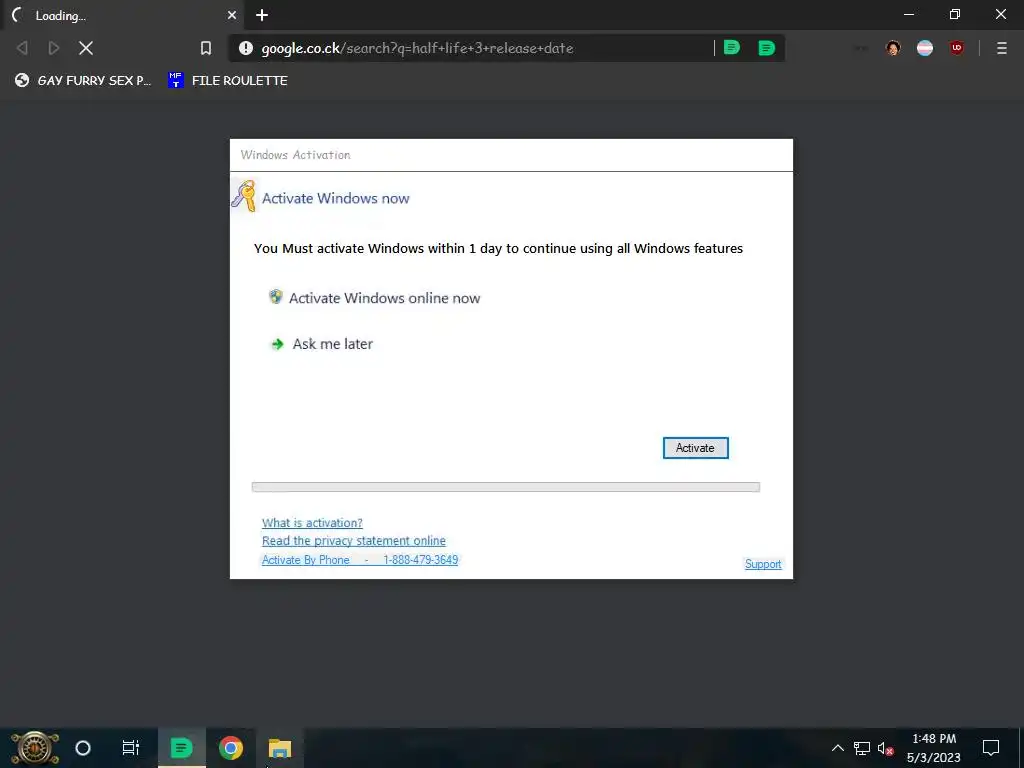
Task: Choose Activate Windows online now
Action: coord(385,298)
